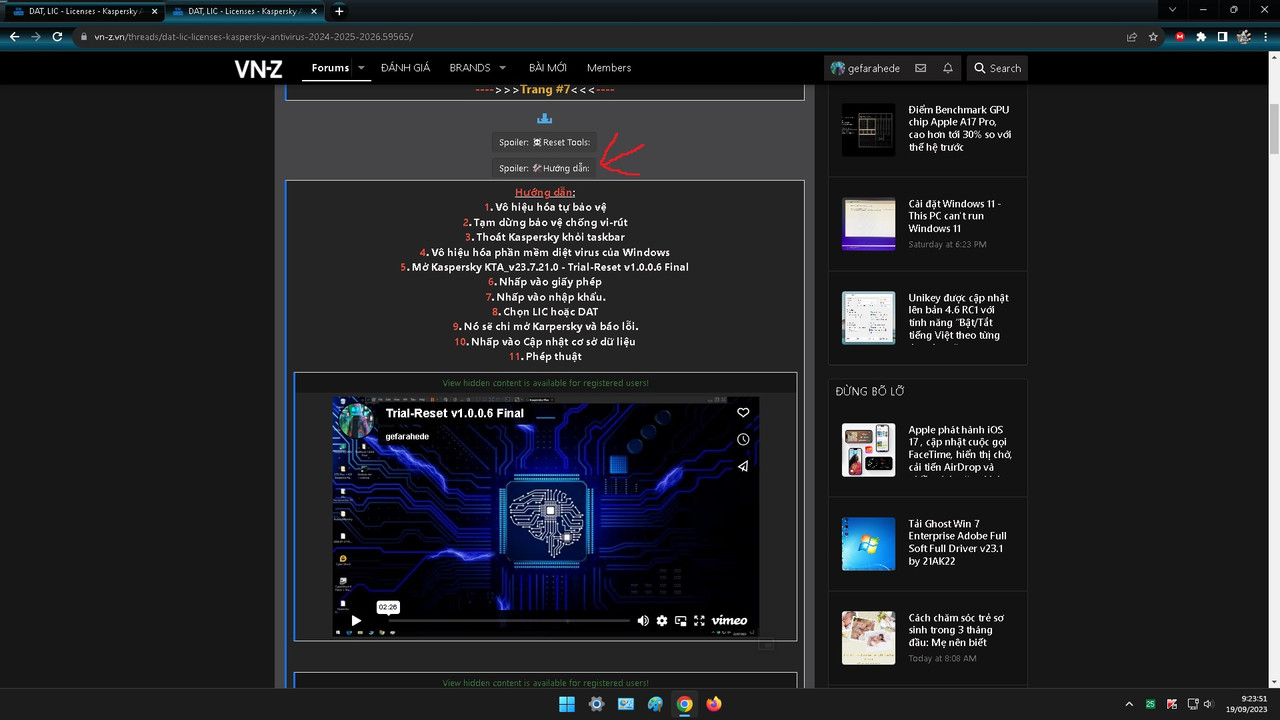Play the Trial-Reset Vimeo video
Screen dimensions: 1280x720
(x=356, y=621)
